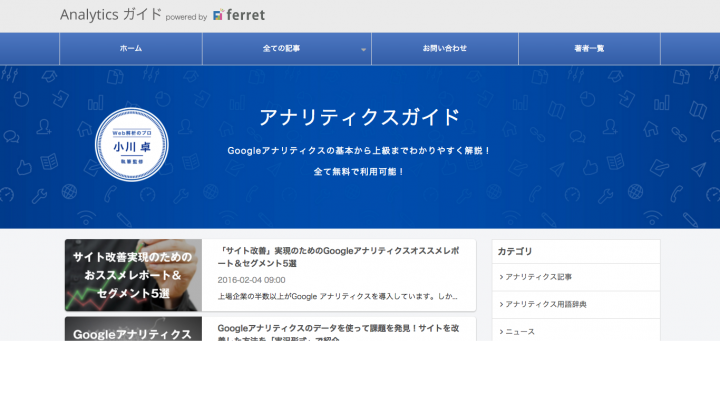Select the アナリティクス記事 category

(576, 277)
